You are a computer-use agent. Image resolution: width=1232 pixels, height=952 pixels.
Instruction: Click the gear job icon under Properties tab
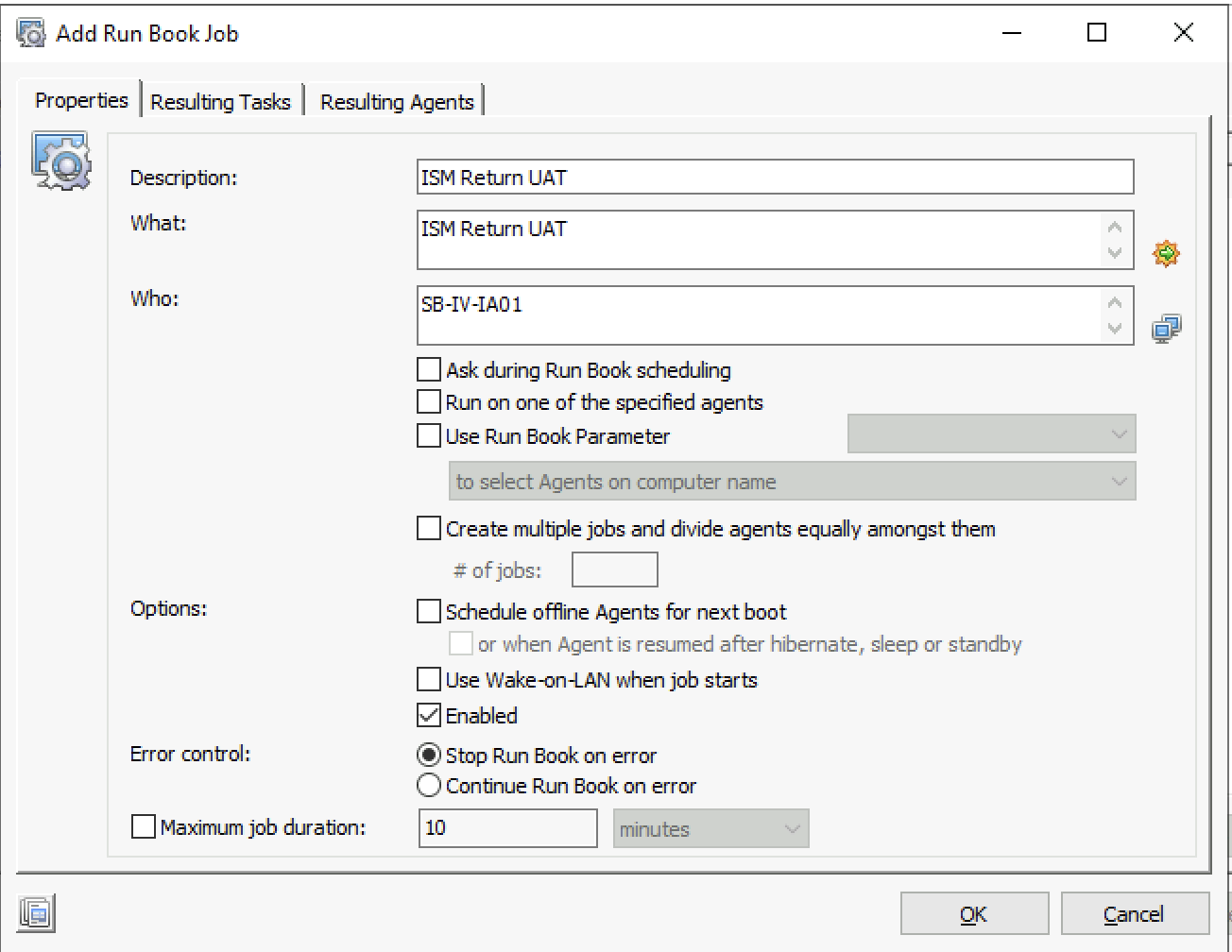tap(62, 161)
